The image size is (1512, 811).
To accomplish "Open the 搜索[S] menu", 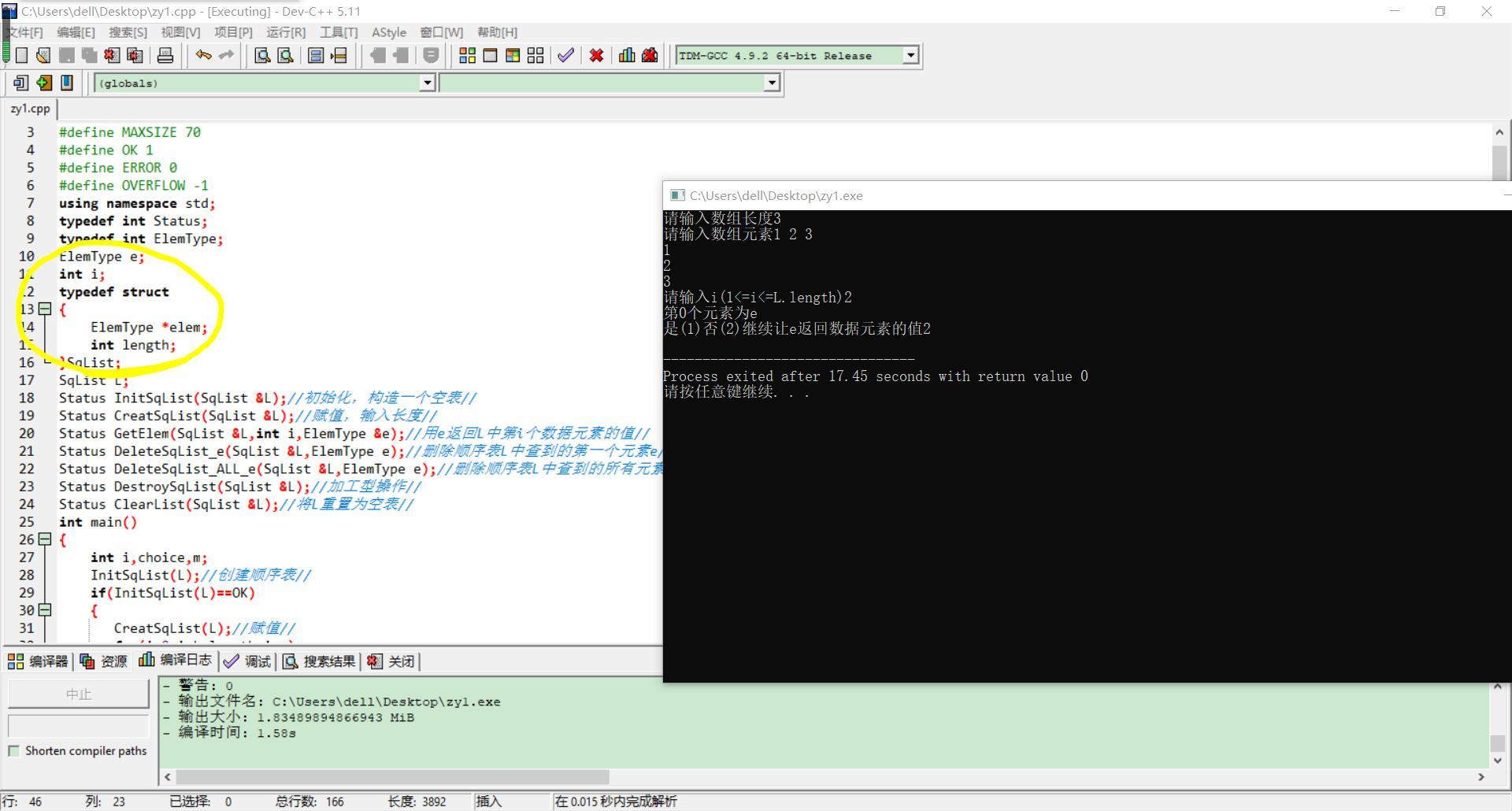I will (128, 32).
